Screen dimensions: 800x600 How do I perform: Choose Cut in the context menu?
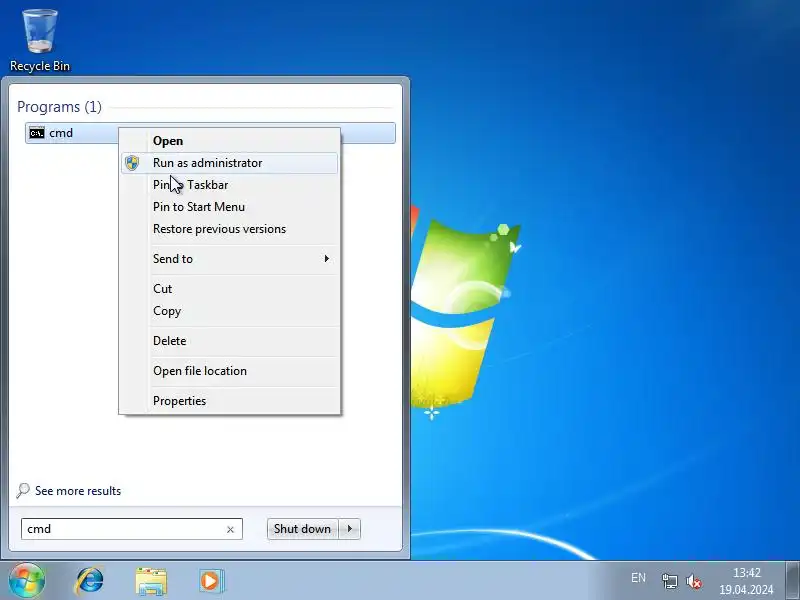click(230, 289)
